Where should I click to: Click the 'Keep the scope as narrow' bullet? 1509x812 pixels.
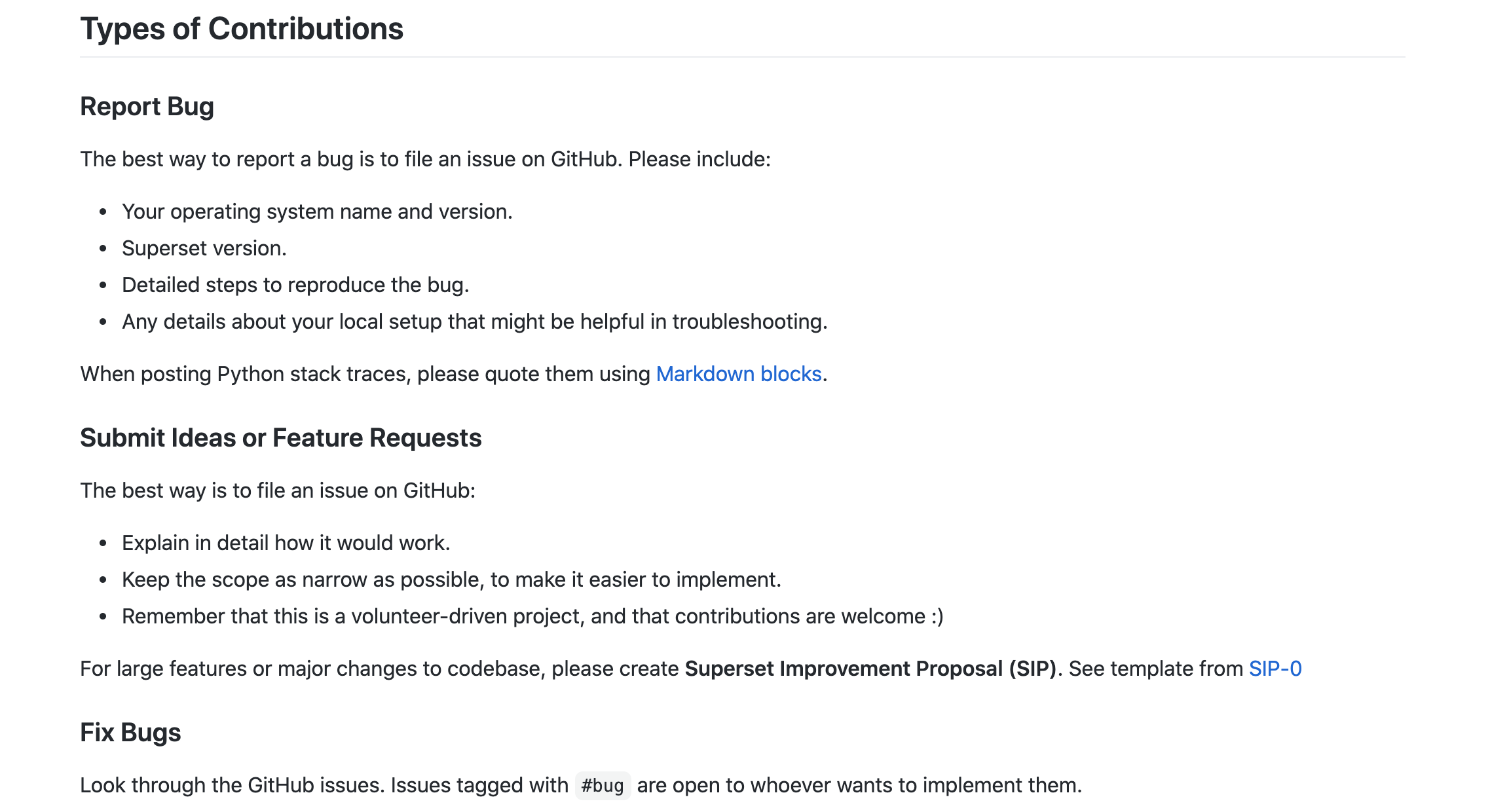[451, 580]
